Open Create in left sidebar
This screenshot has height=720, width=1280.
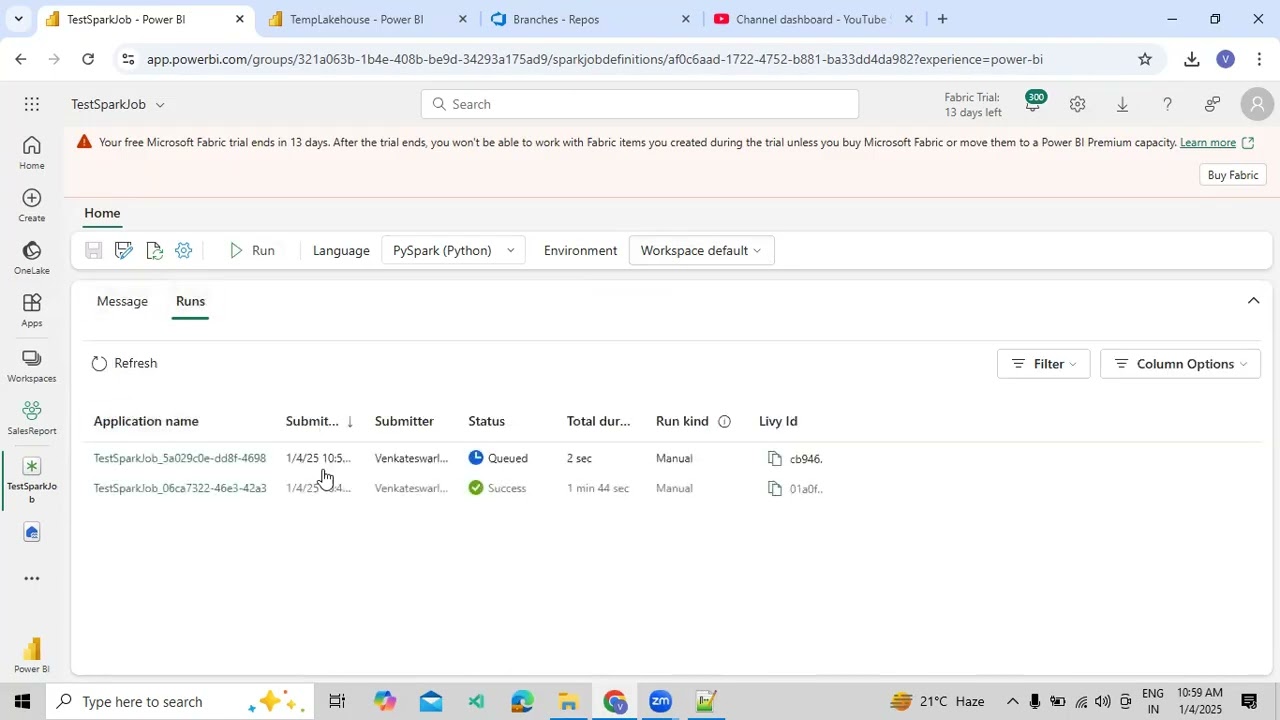[32, 206]
